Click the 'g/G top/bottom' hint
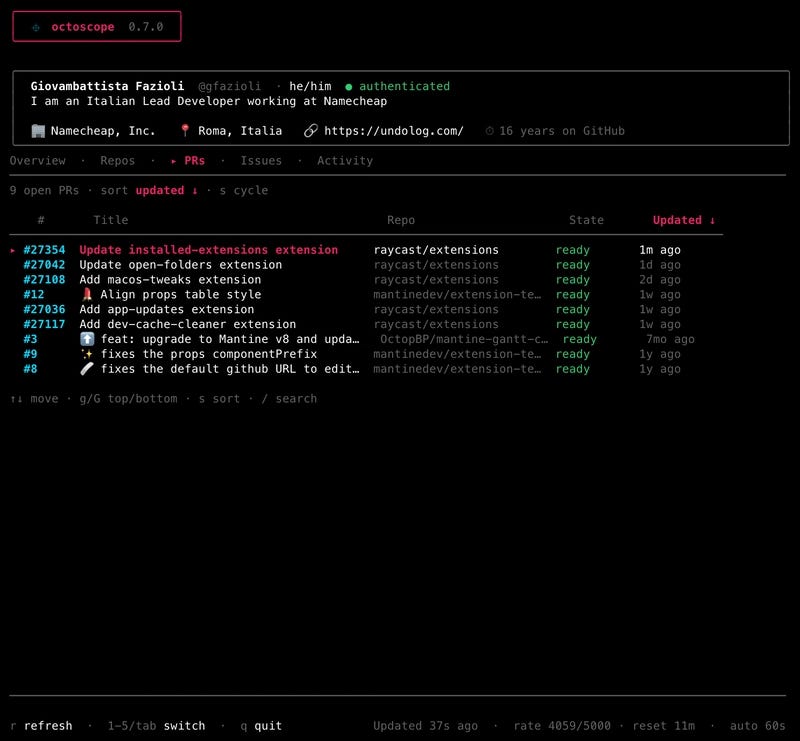 click(x=128, y=399)
